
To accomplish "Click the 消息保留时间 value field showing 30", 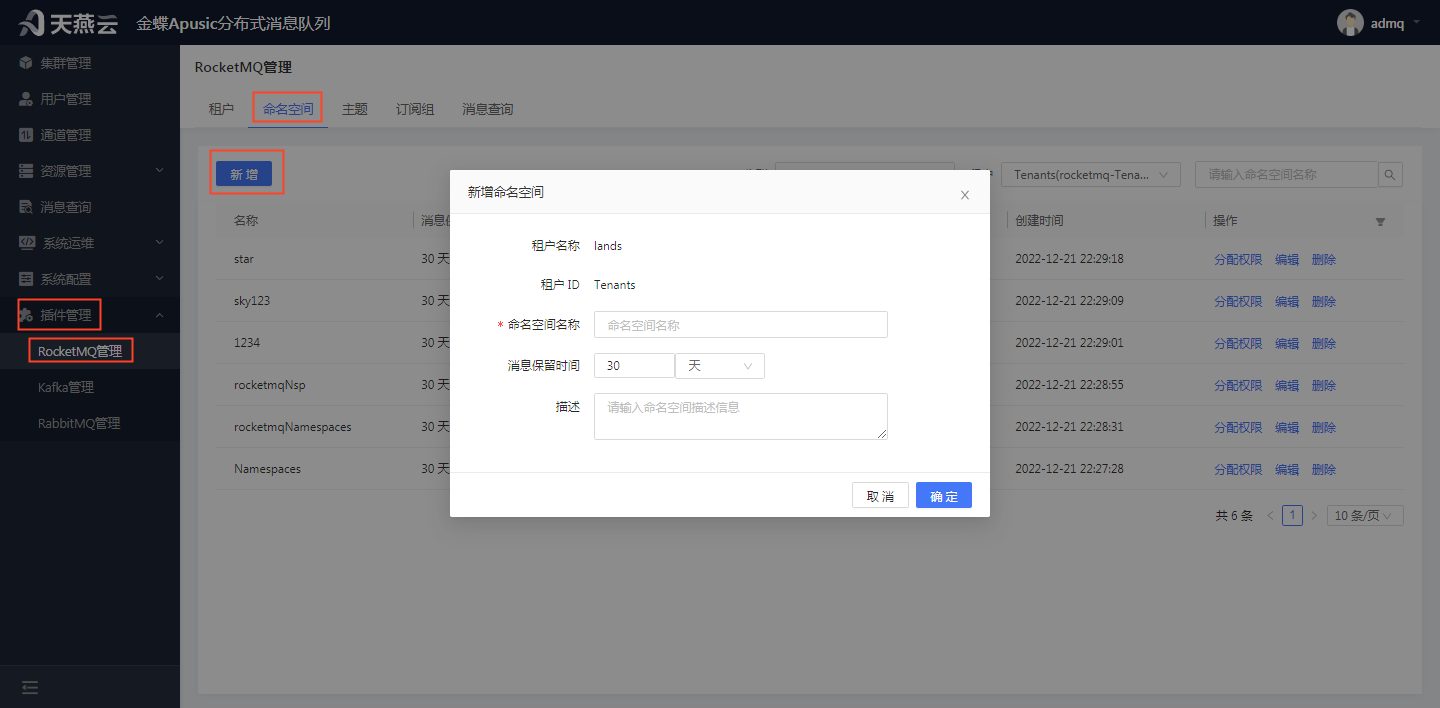I will (x=634, y=366).
